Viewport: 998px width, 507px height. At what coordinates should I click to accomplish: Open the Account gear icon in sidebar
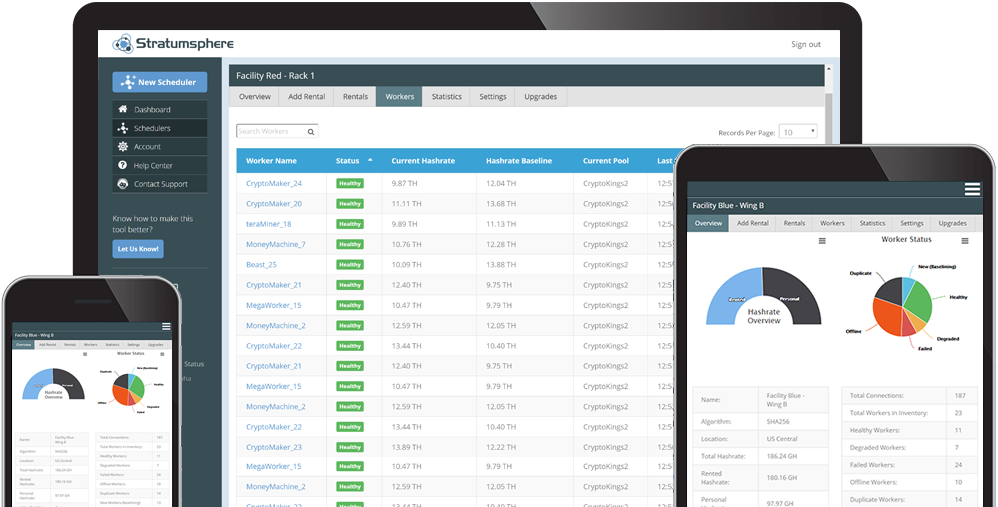(123, 146)
